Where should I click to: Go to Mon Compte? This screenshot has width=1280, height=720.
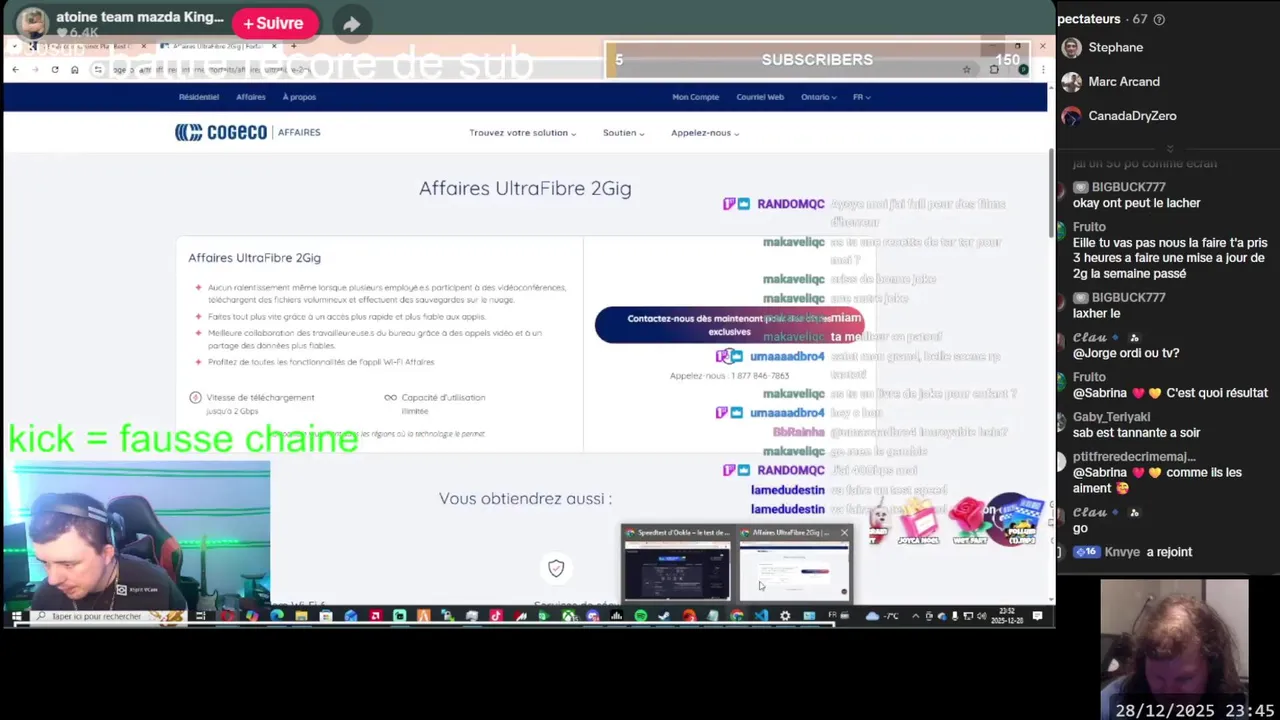point(695,97)
